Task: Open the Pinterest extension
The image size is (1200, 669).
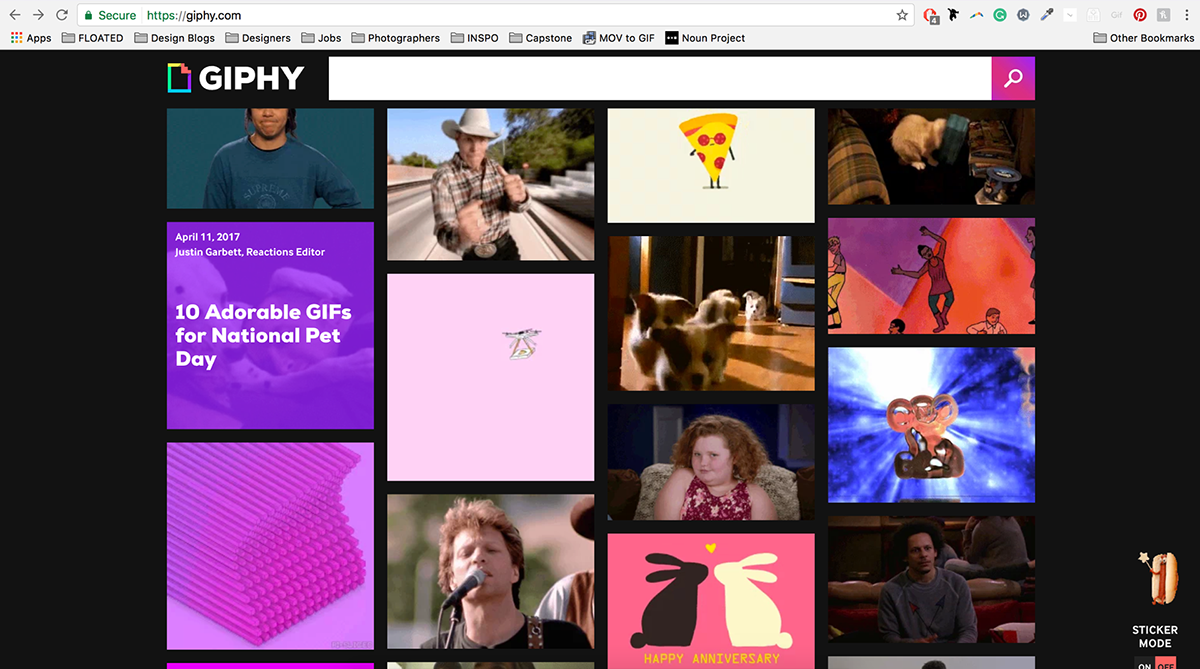Action: pos(1140,15)
